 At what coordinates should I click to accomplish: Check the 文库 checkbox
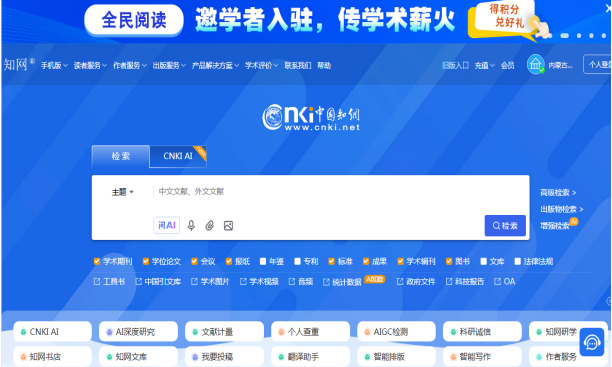pos(483,261)
